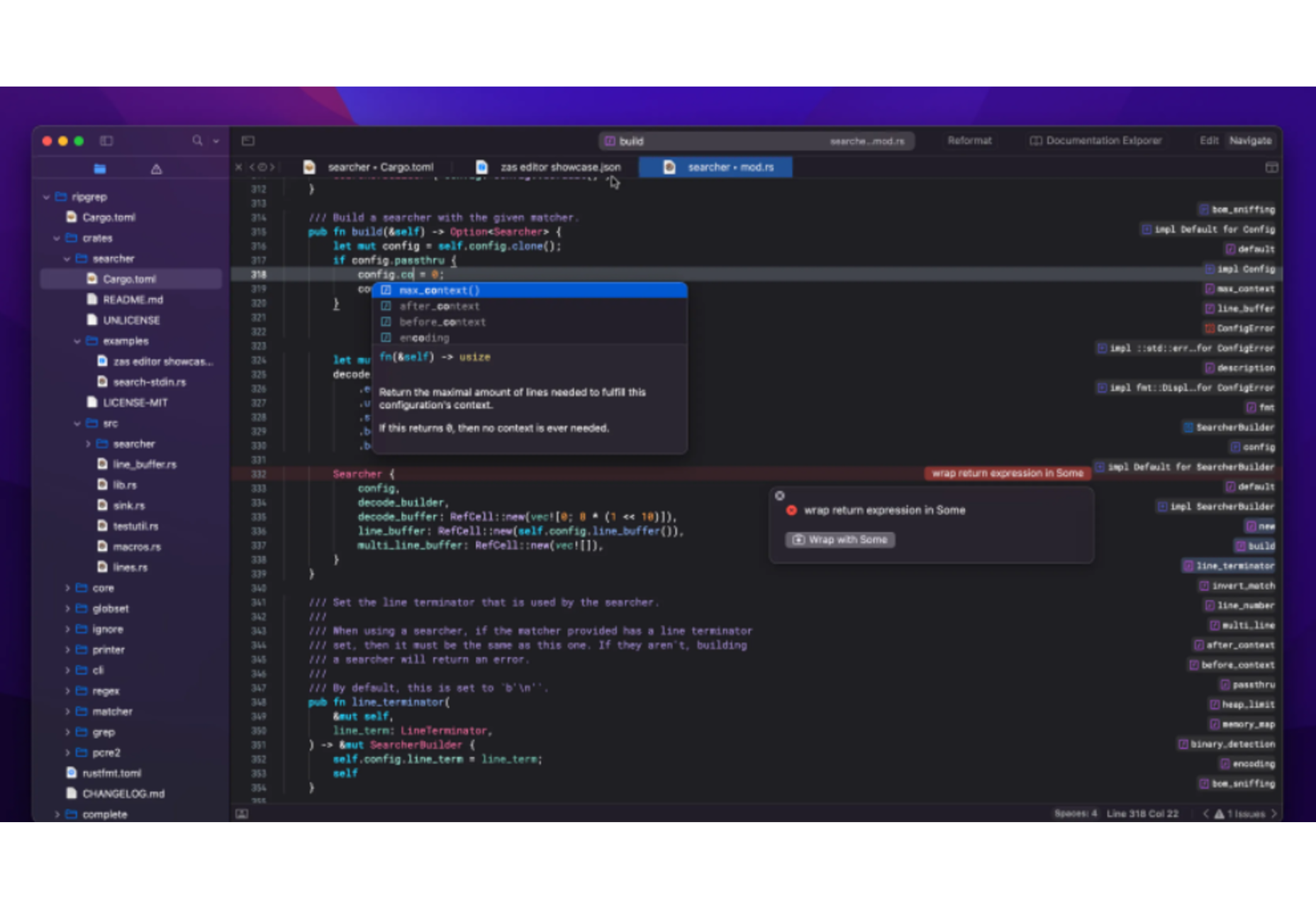Open the split editor icon at tab bar end
The width and height of the screenshot is (1316, 908).
tap(1271, 167)
